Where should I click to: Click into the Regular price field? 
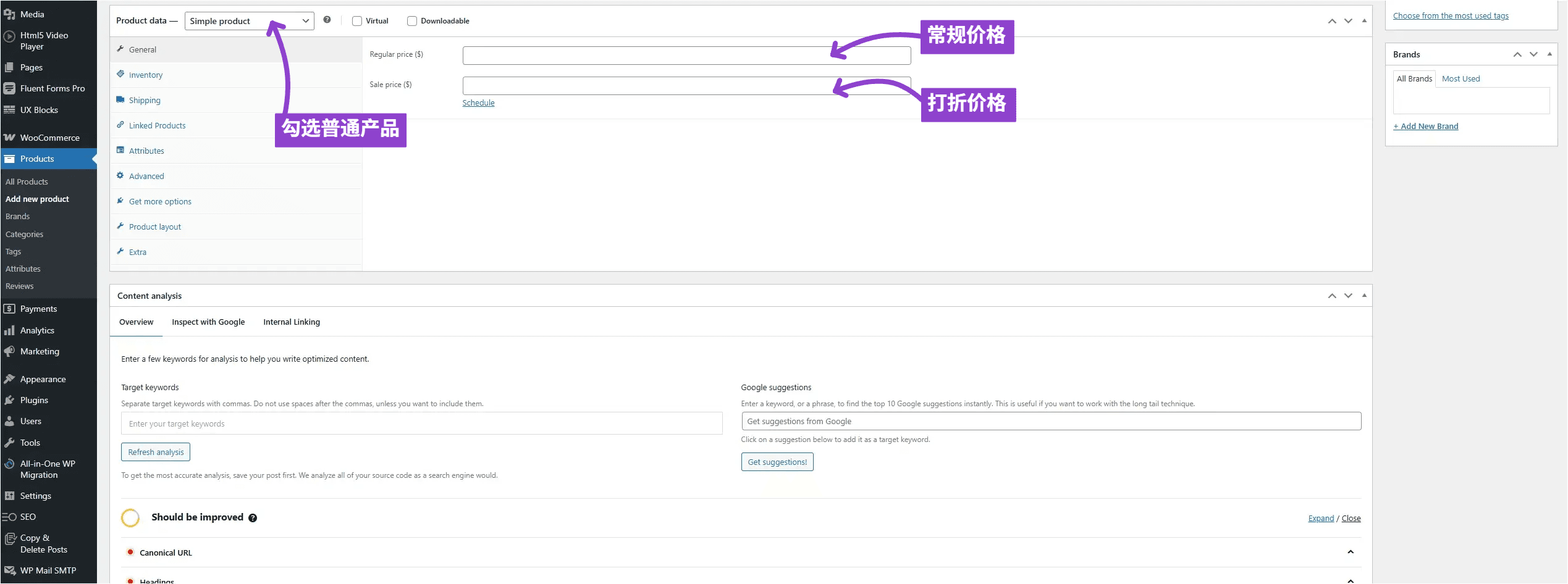pos(686,56)
